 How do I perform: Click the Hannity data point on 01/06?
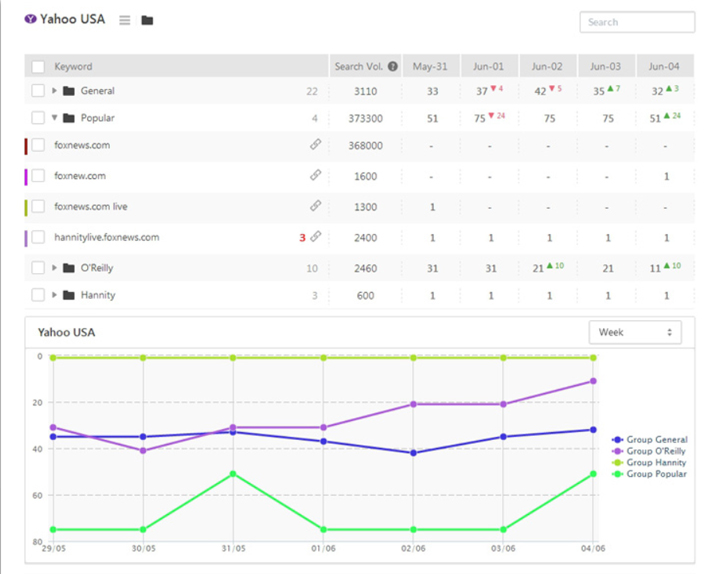point(323,358)
